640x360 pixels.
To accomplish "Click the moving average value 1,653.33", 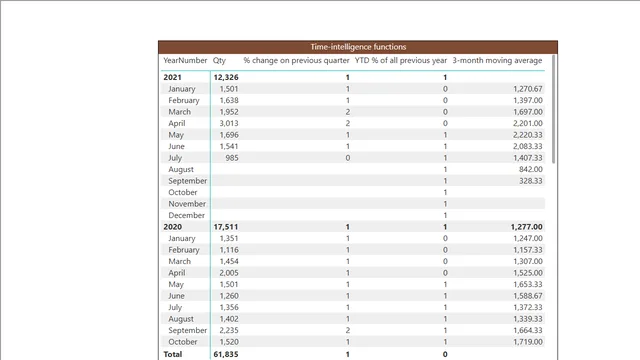I will (528, 284).
